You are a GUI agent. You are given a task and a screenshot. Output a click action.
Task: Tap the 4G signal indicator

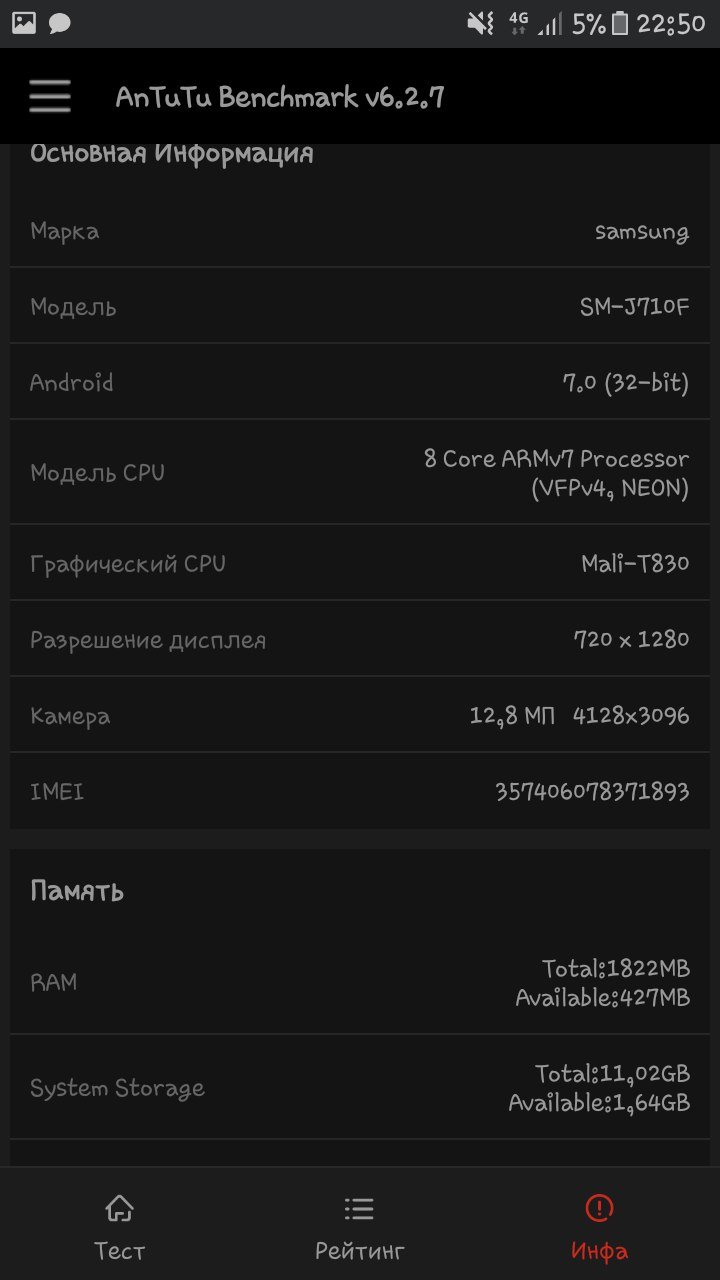click(x=518, y=23)
